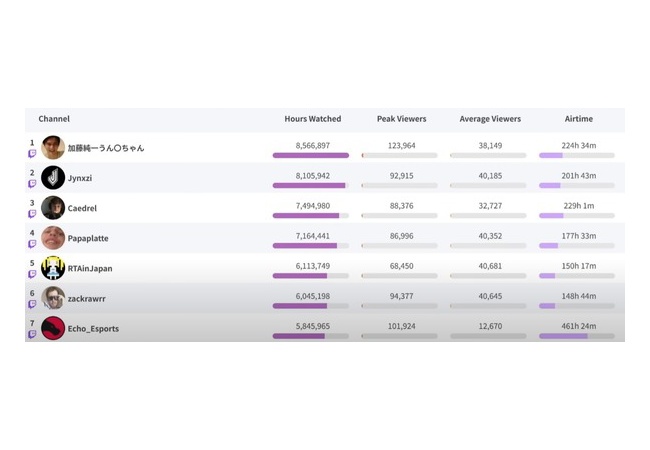Open Echo_Esports's red logo avatar
650x450 pixels.
53,328
